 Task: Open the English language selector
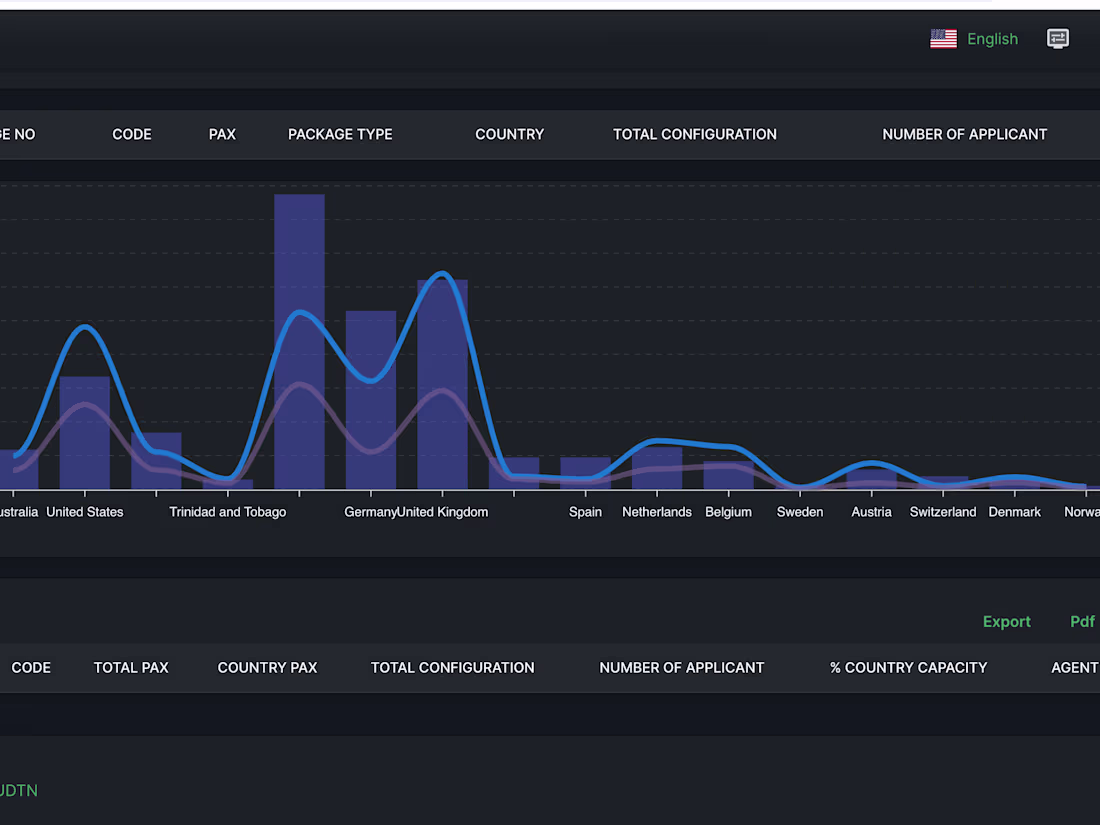pos(992,39)
